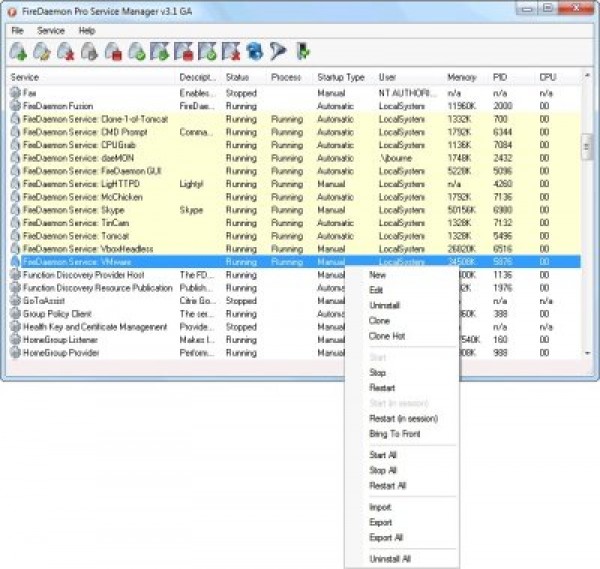Open the Service menu
The width and height of the screenshot is (600, 569).
tap(51, 31)
